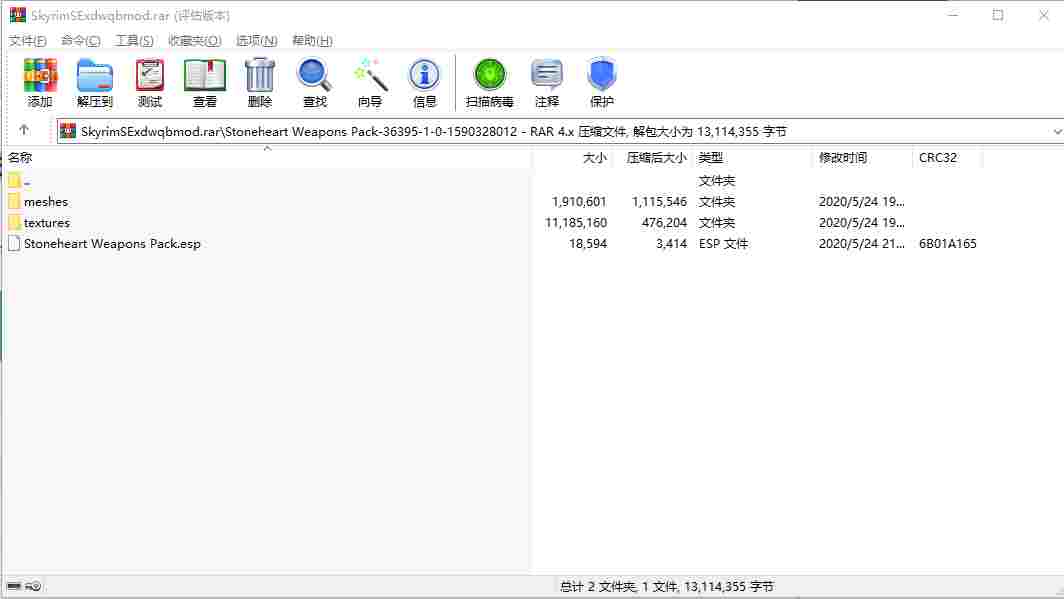The width and height of the screenshot is (1064, 599).
Task: Select the meshes folder icon
Action: (14, 201)
